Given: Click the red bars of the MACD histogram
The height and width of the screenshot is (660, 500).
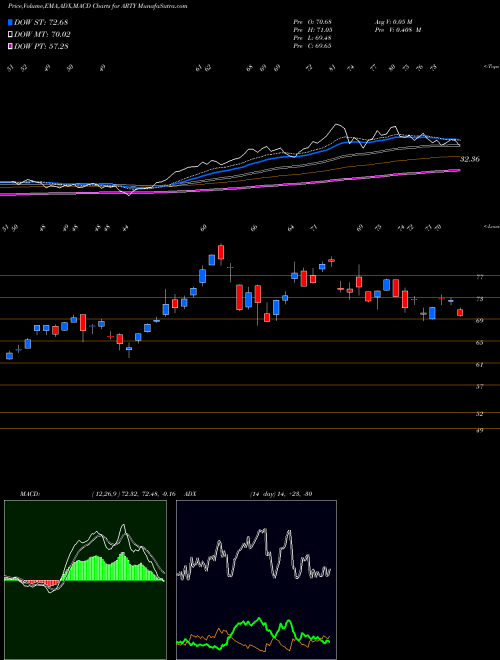Looking at the screenshot, I should pyautogui.click(x=43, y=583).
